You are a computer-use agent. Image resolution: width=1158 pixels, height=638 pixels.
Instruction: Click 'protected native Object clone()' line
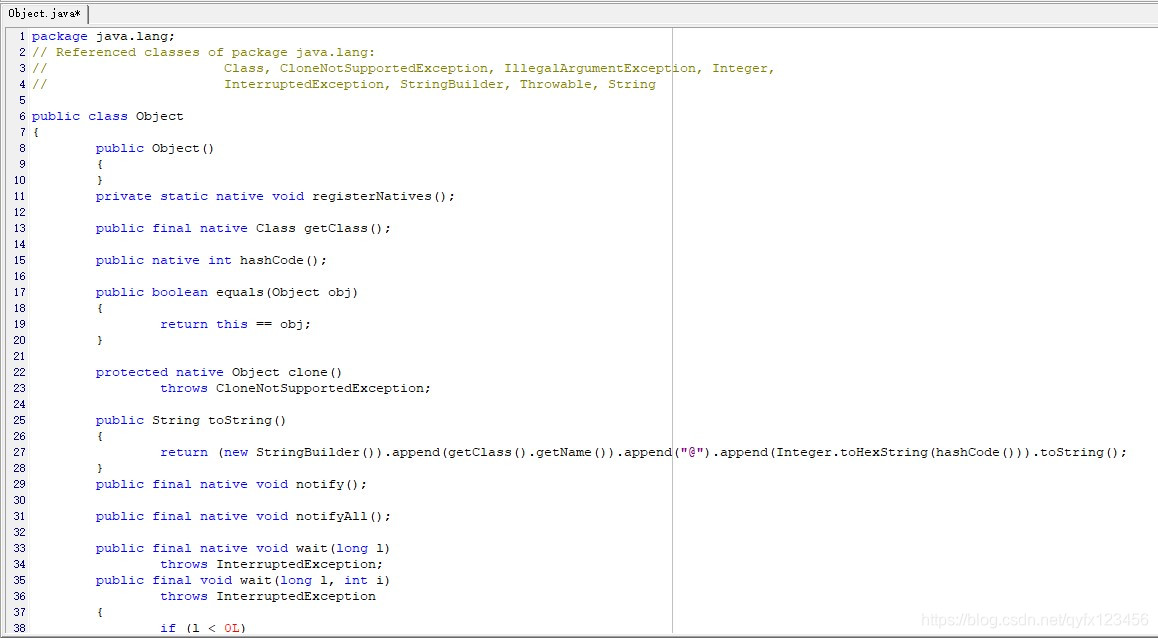click(219, 372)
